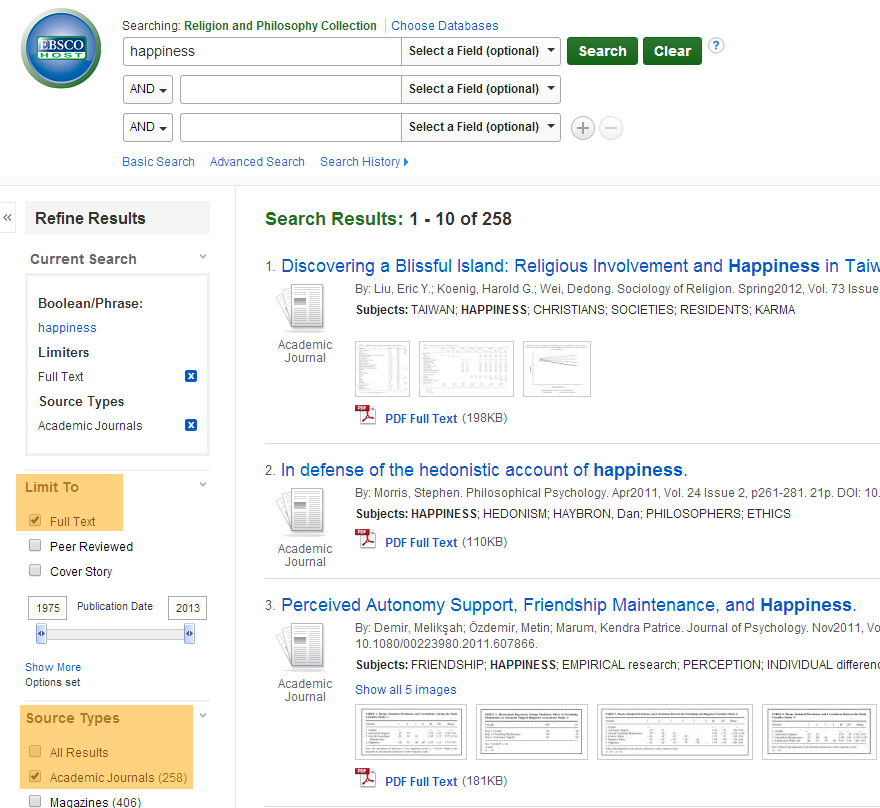Collapse the Limit To section chevron
Viewport: 880px width, 808px height.
[x=203, y=485]
